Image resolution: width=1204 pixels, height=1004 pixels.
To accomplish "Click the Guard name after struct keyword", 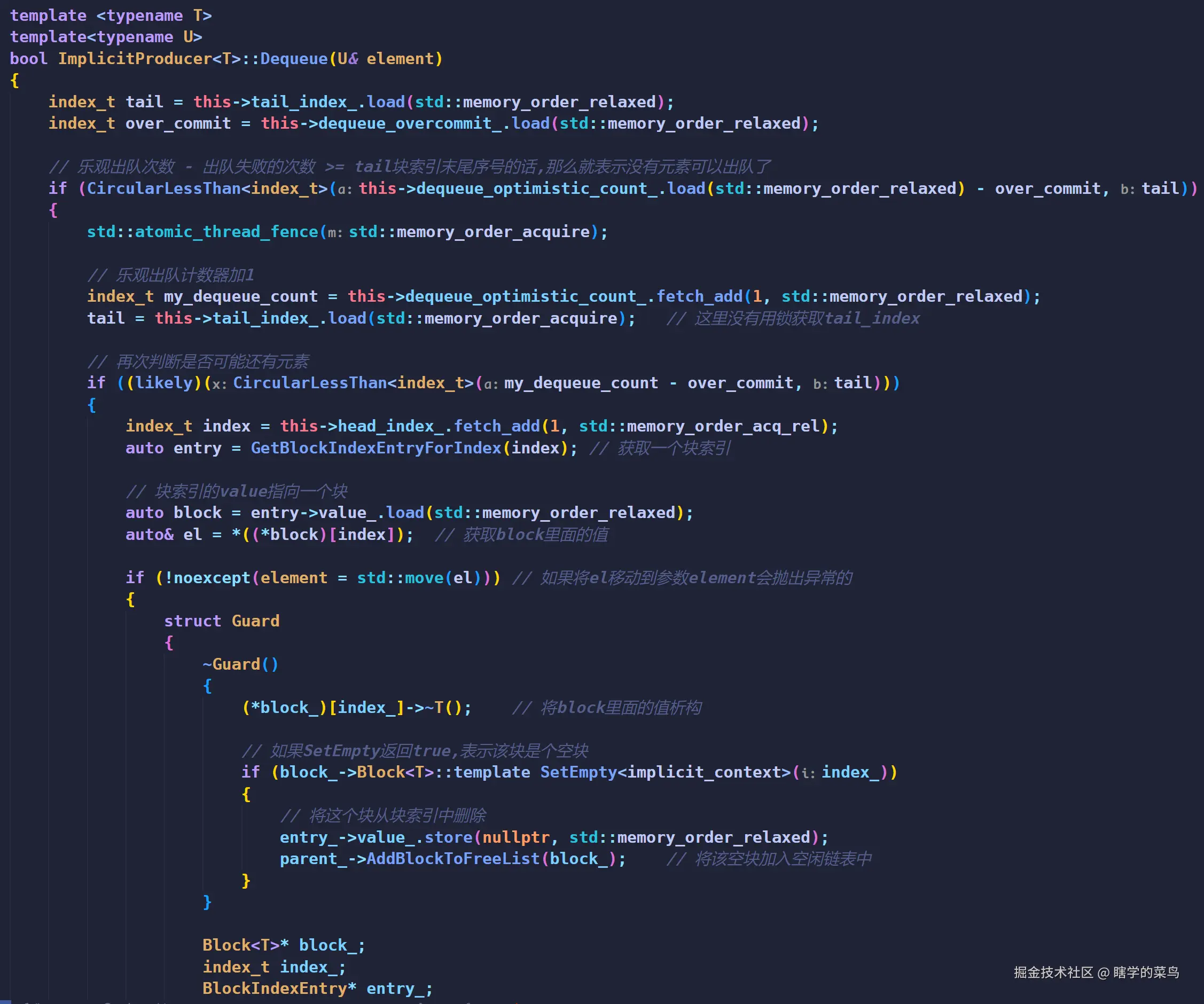I will pos(255,621).
